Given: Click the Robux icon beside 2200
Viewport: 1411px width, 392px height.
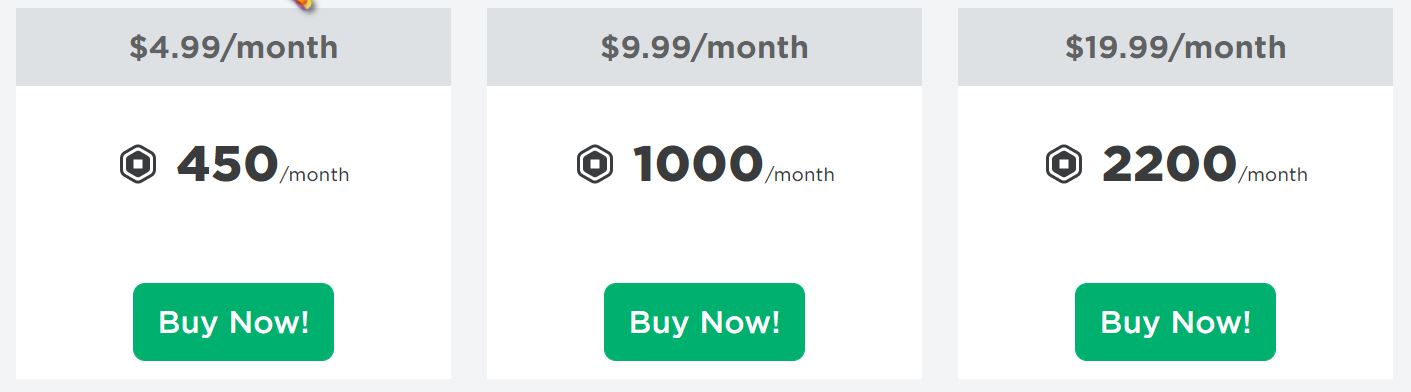Looking at the screenshot, I should tap(1064, 165).
